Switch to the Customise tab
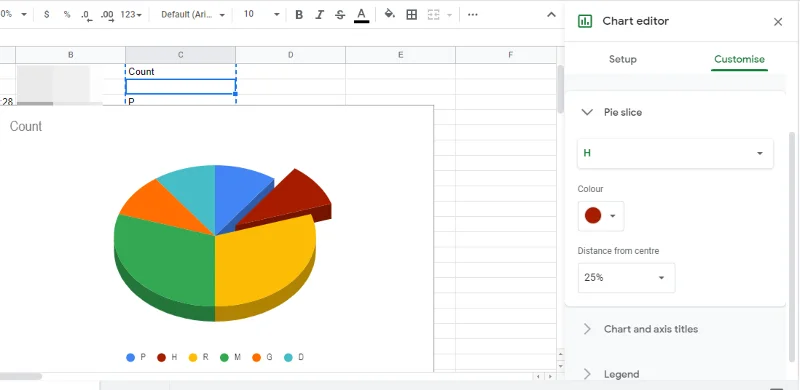 [739, 59]
